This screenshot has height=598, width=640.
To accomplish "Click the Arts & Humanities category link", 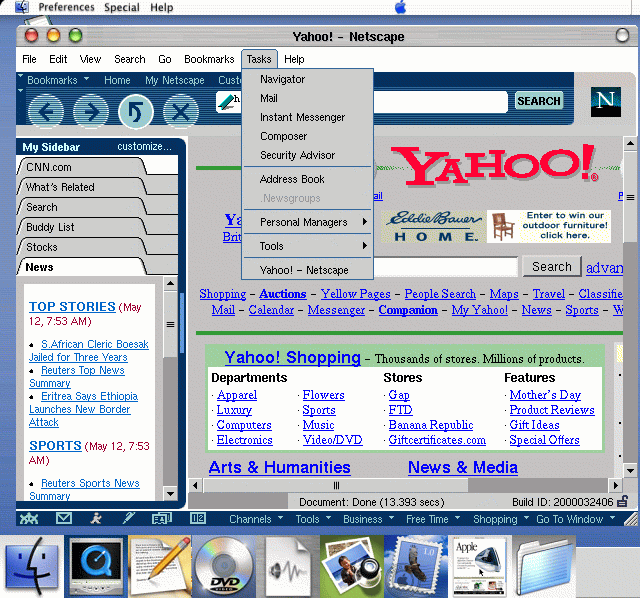I will [x=280, y=467].
